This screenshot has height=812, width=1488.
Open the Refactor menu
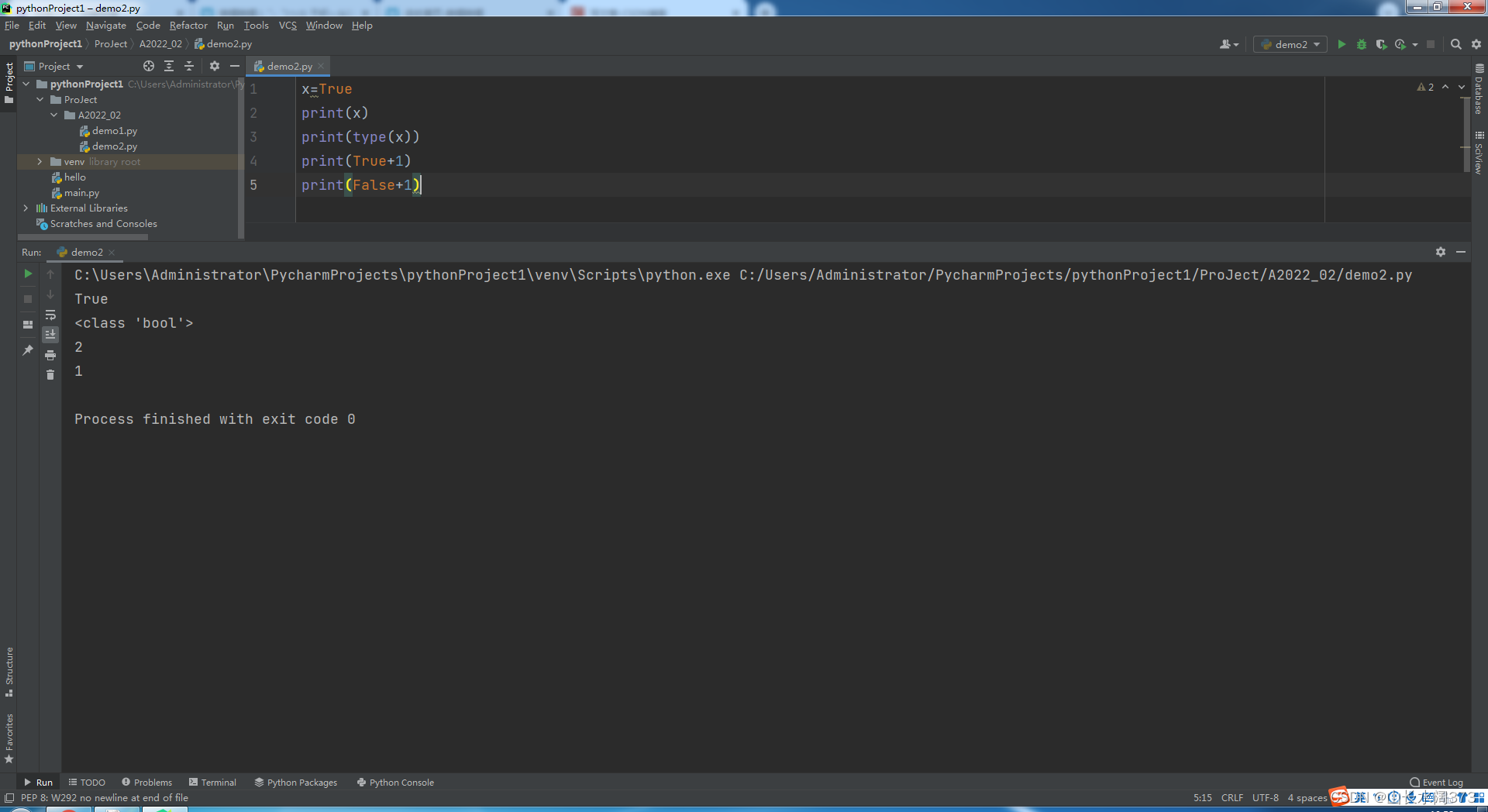tap(188, 25)
